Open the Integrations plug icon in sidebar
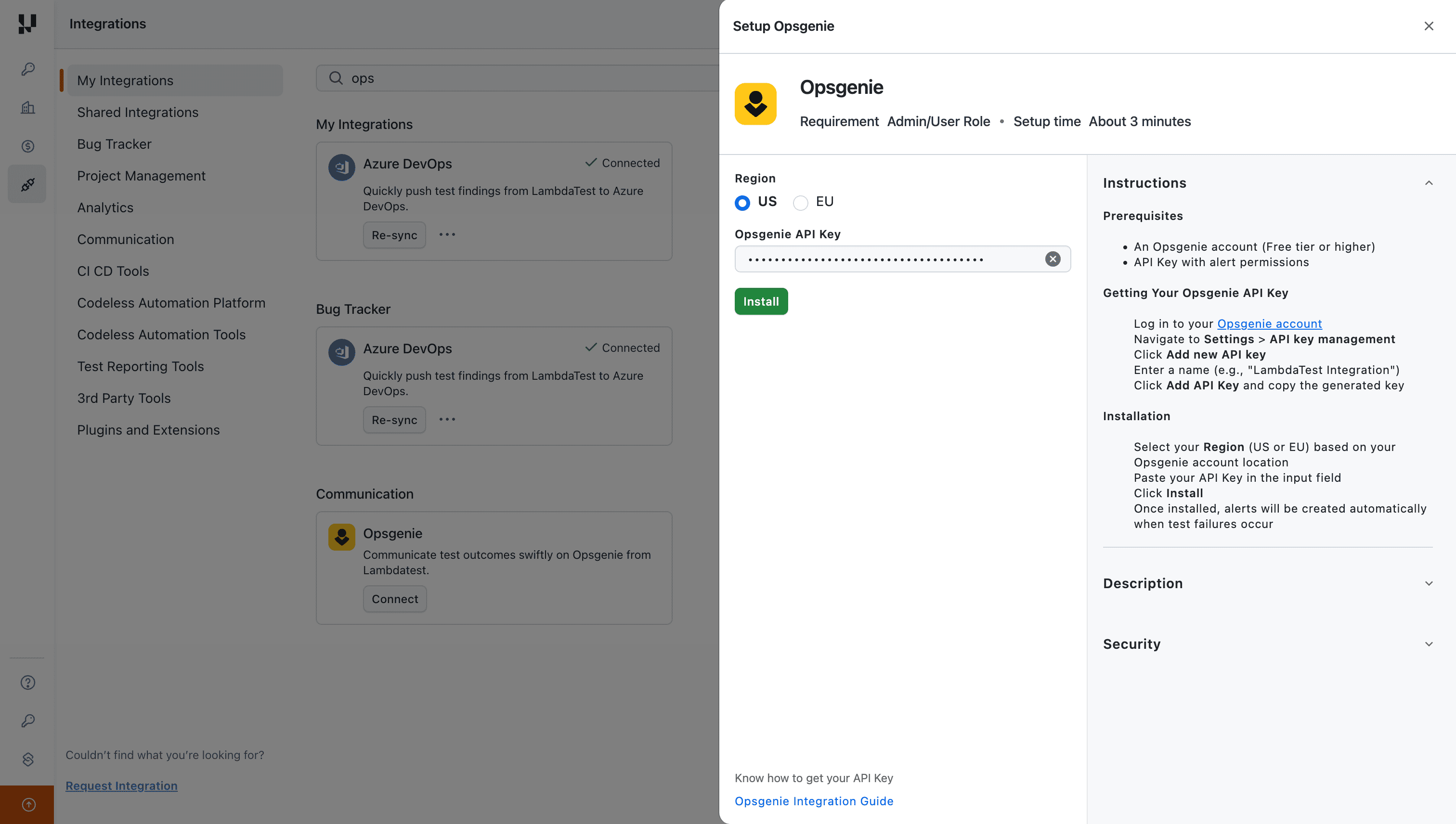 (26, 183)
